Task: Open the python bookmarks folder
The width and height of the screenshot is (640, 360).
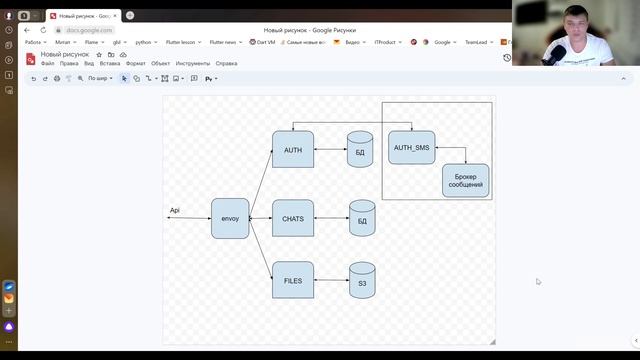Action: [x=146, y=42]
